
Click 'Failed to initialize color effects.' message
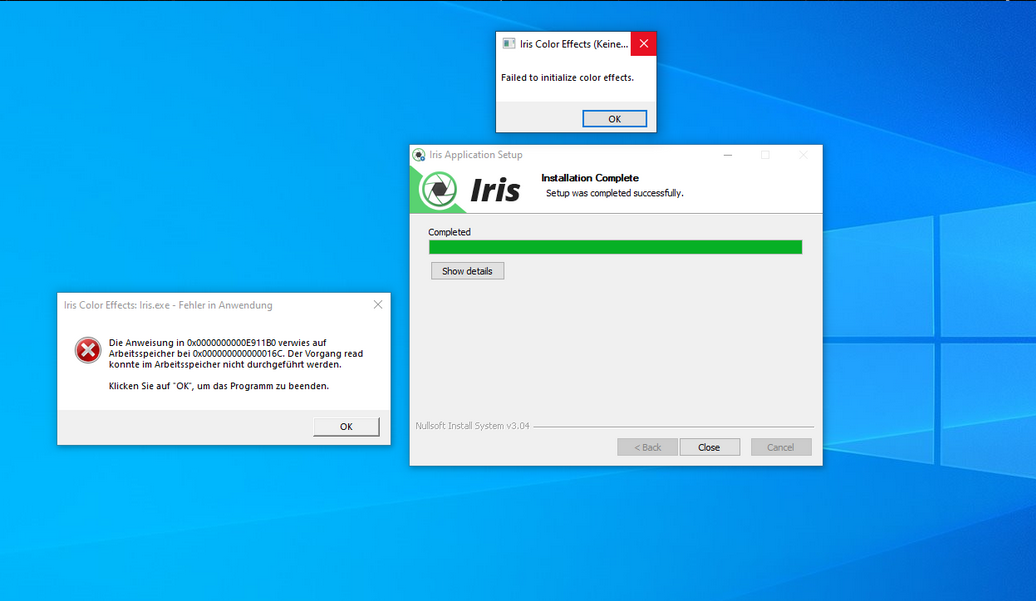(567, 77)
